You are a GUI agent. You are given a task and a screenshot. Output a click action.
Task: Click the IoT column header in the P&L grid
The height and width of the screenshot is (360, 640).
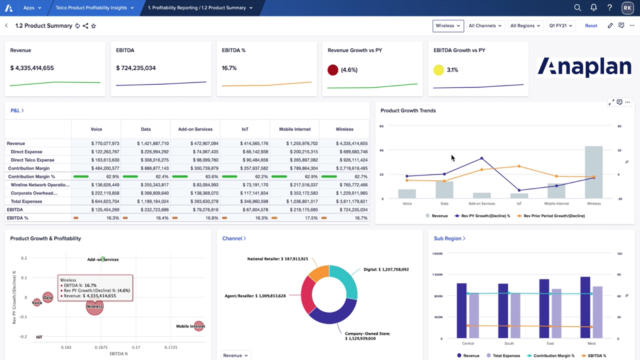click(x=245, y=129)
